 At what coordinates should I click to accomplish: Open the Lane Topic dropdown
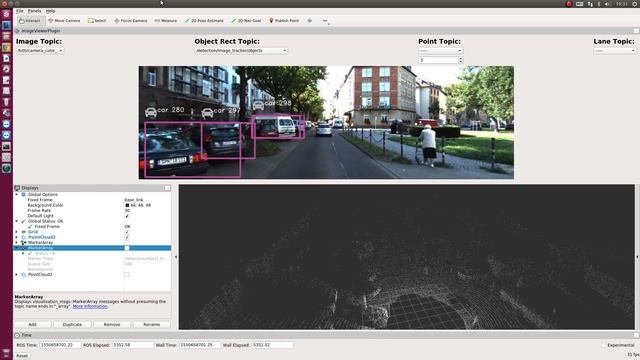point(615,51)
